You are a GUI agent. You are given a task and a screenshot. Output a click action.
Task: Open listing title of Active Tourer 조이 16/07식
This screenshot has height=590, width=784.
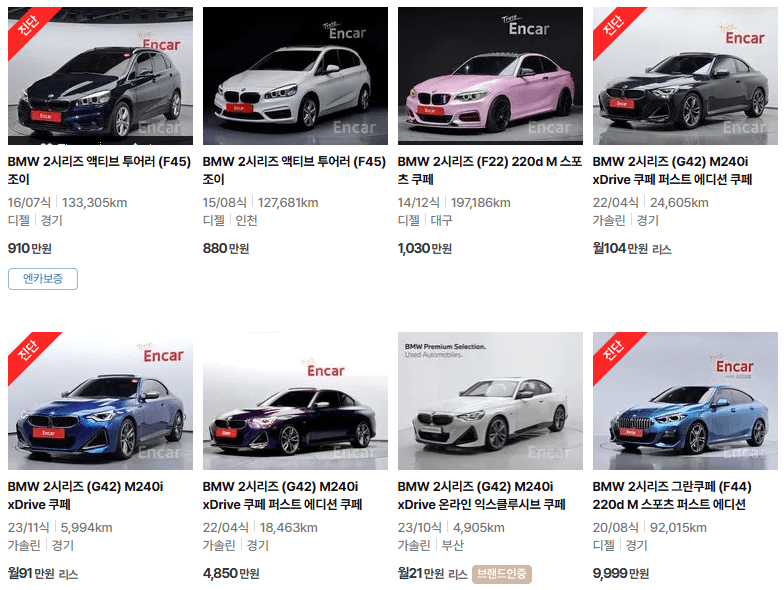(x=99, y=170)
